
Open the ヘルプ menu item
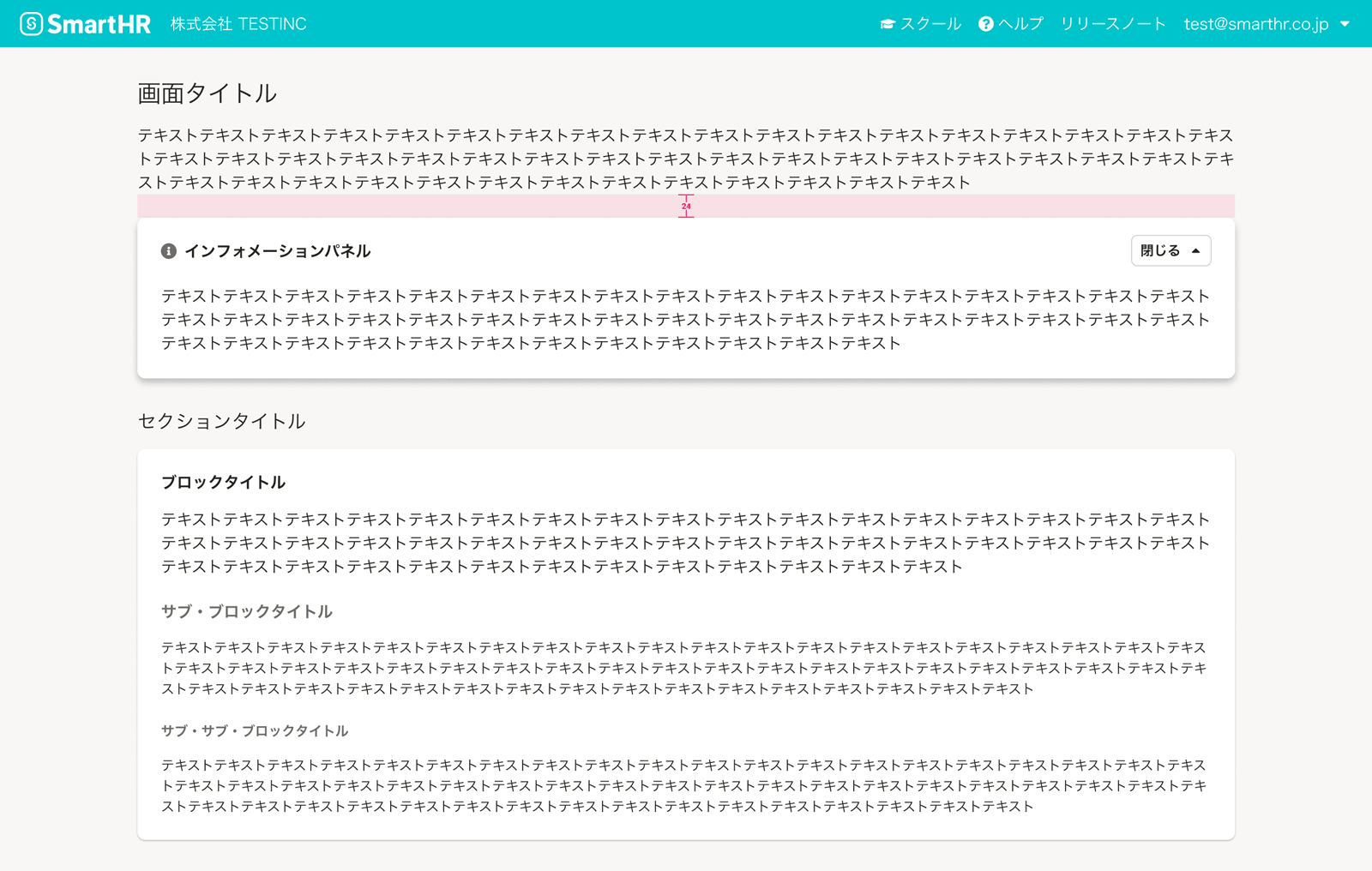click(x=1020, y=24)
